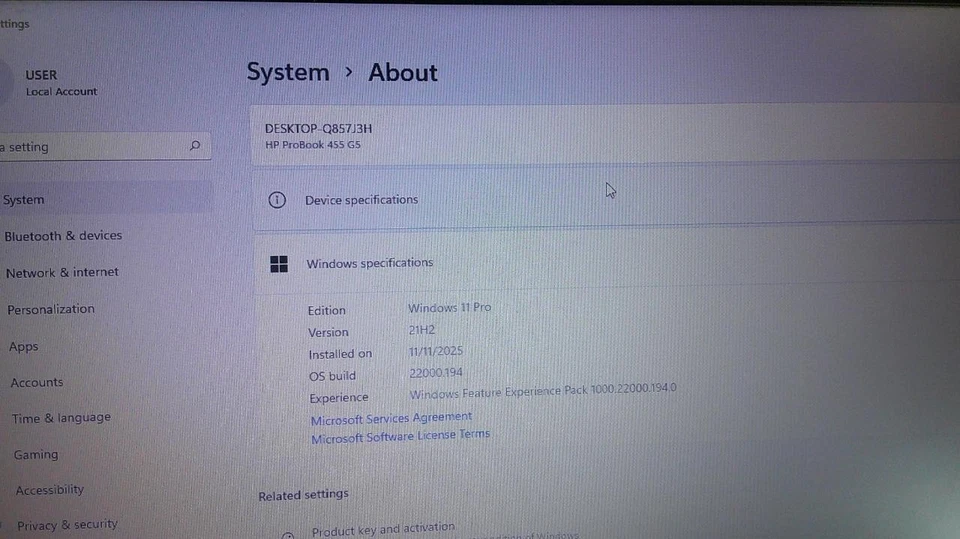Image resolution: width=960 pixels, height=539 pixels.
Task: Select the device name DESKTOP-Q857J3H
Action: [x=318, y=129]
